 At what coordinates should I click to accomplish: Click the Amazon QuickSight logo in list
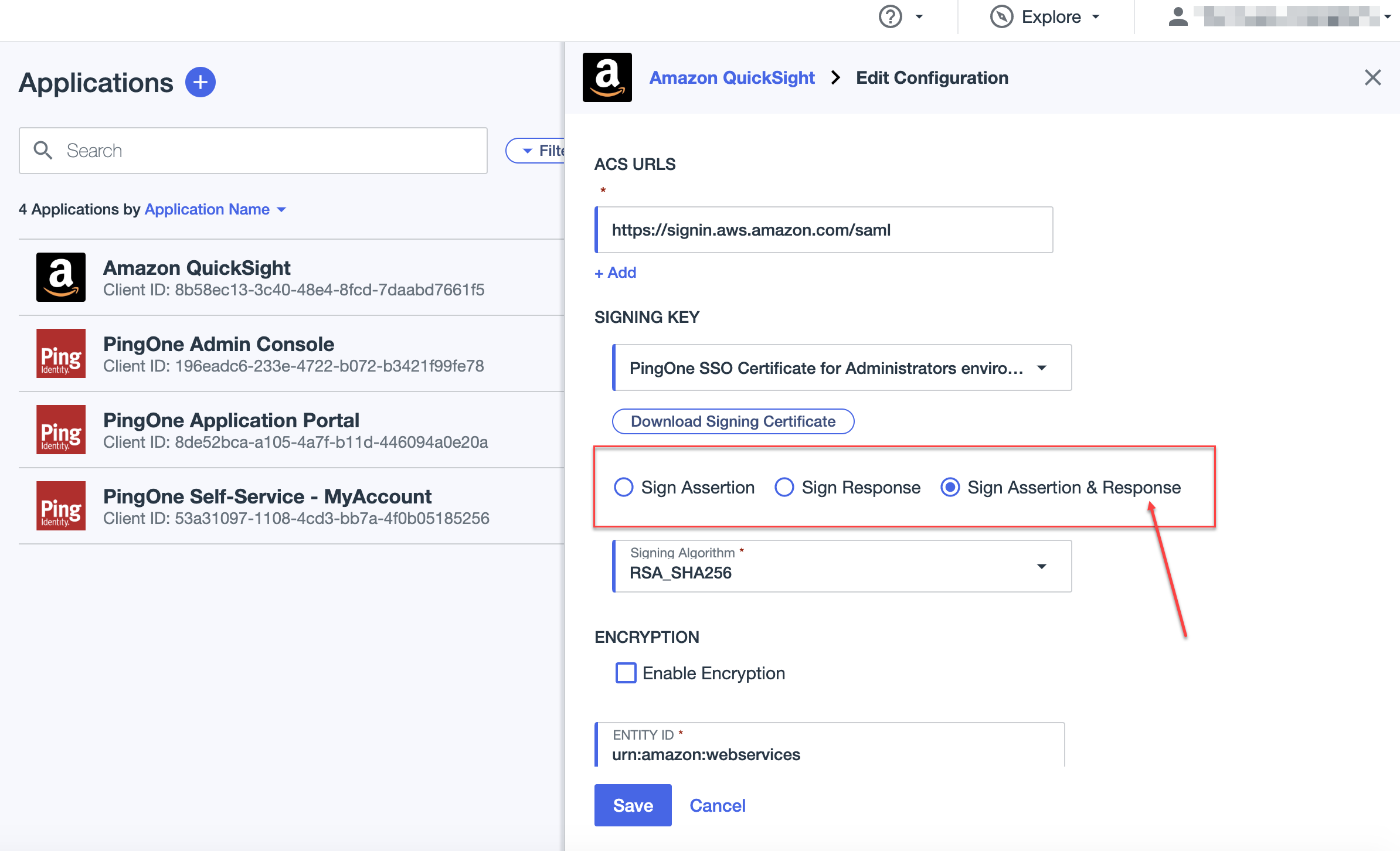(x=61, y=277)
